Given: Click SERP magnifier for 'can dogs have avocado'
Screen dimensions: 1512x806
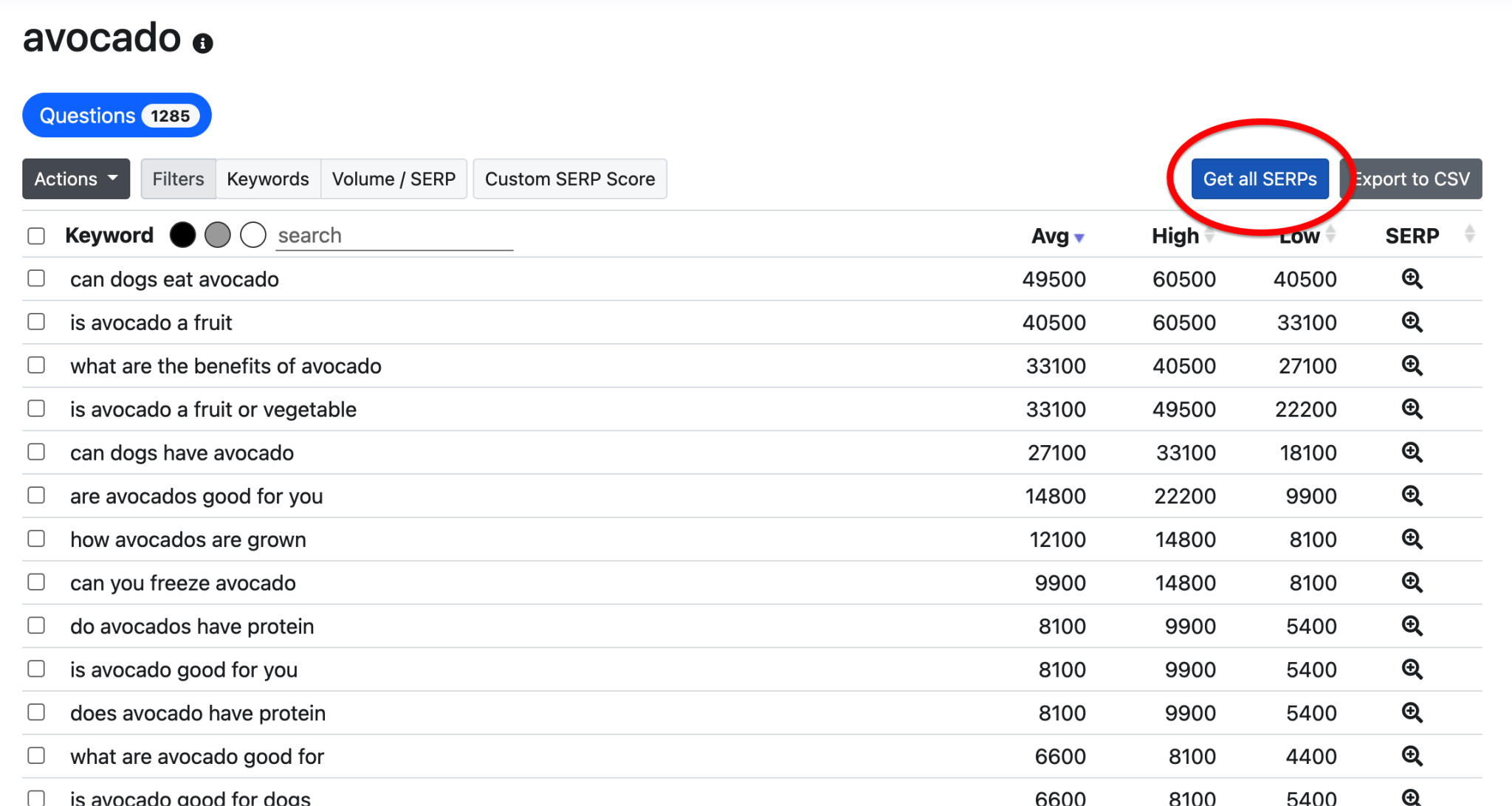Looking at the screenshot, I should (x=1412, y=452).
